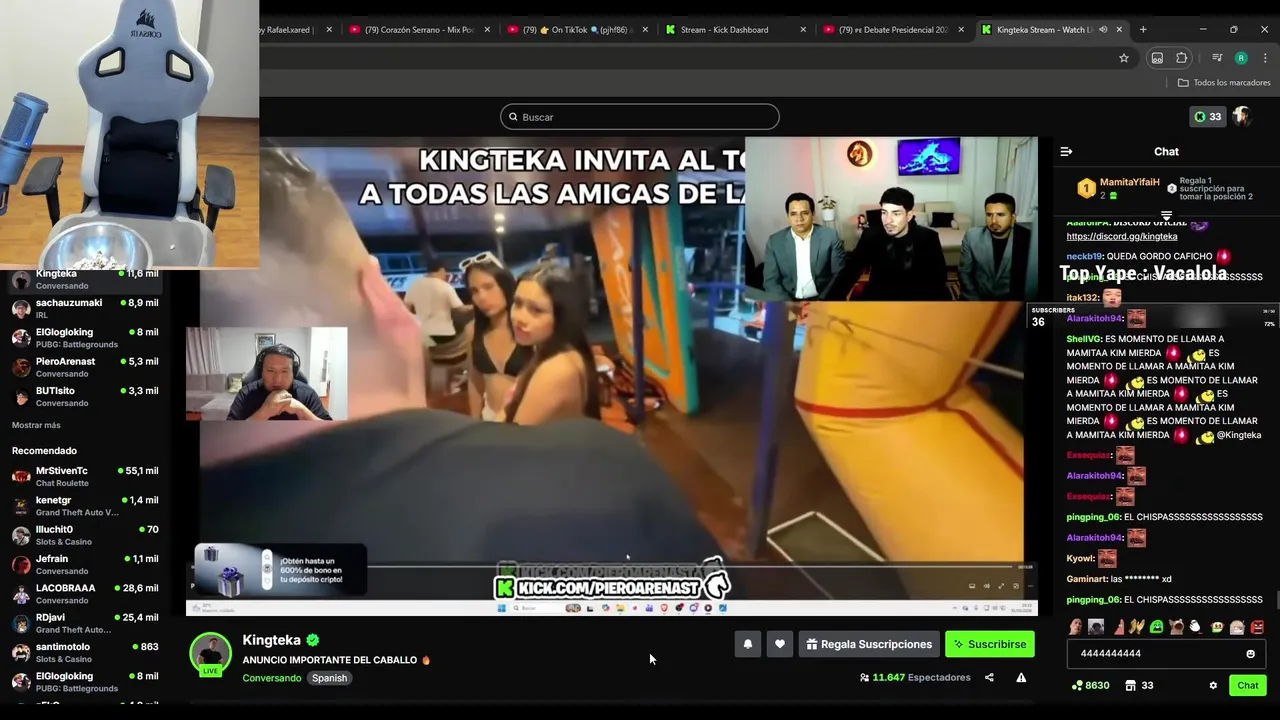Click the Suscribirse button
Screen dimensions: 1280x720
990,644
